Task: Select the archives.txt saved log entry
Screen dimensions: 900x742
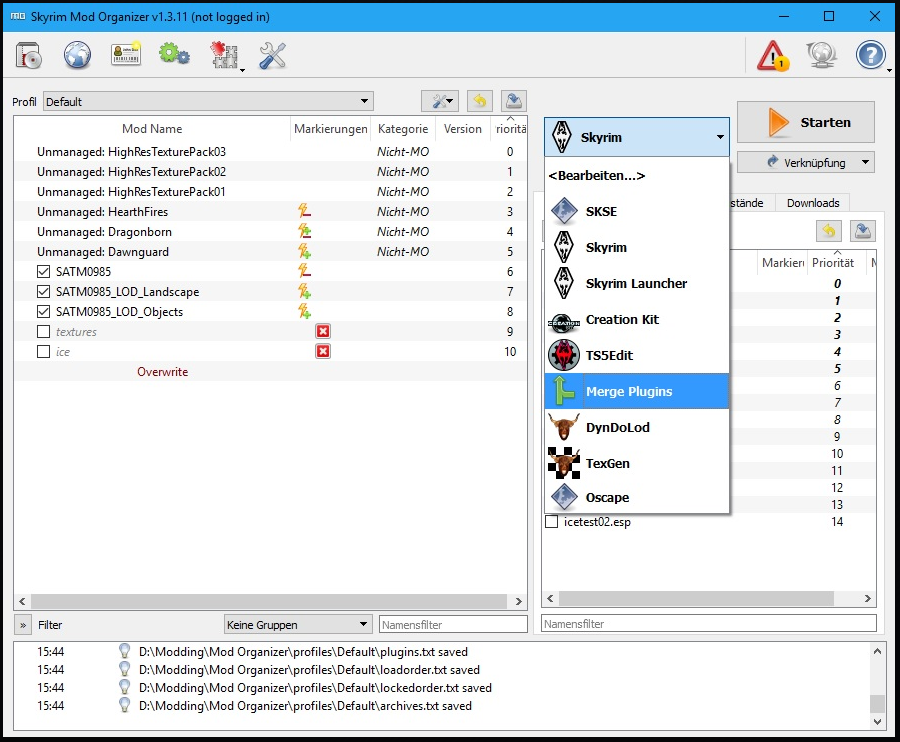Action: [441, 705]
